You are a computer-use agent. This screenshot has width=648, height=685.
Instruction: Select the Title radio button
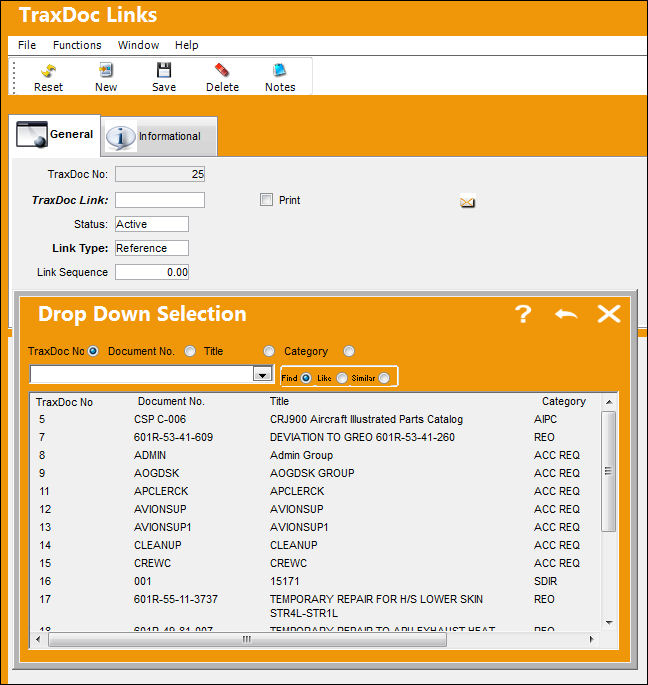tap(269, 351)
